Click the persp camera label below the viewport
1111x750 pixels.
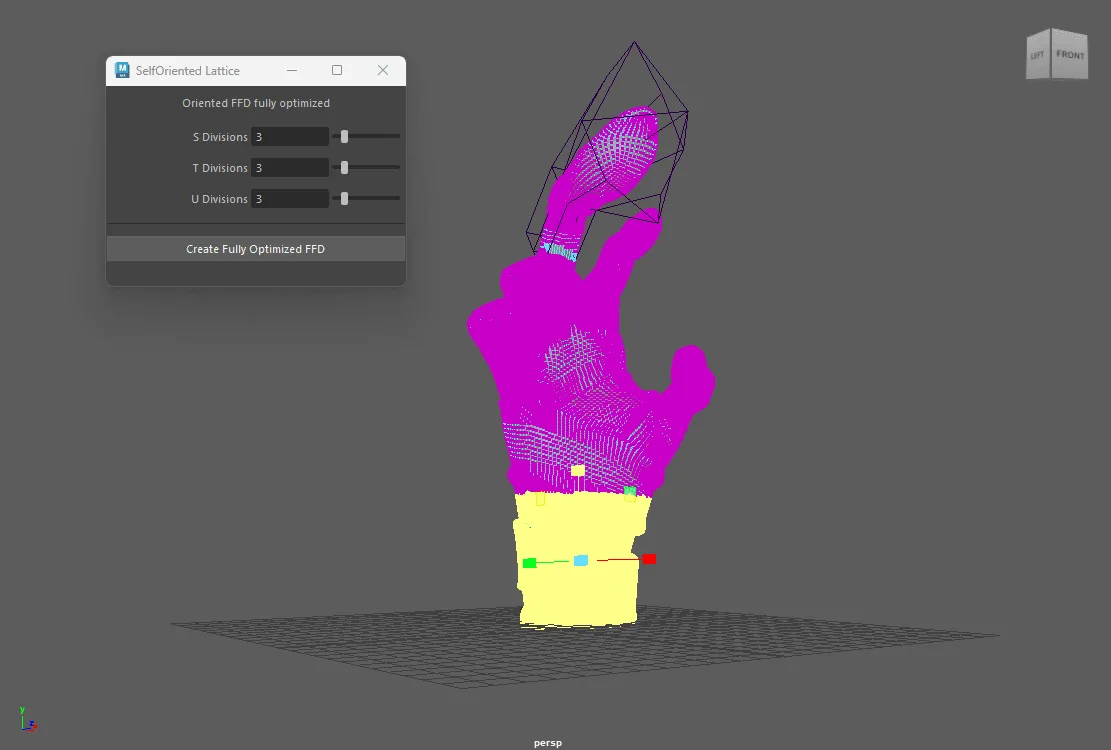click(547, 742)
